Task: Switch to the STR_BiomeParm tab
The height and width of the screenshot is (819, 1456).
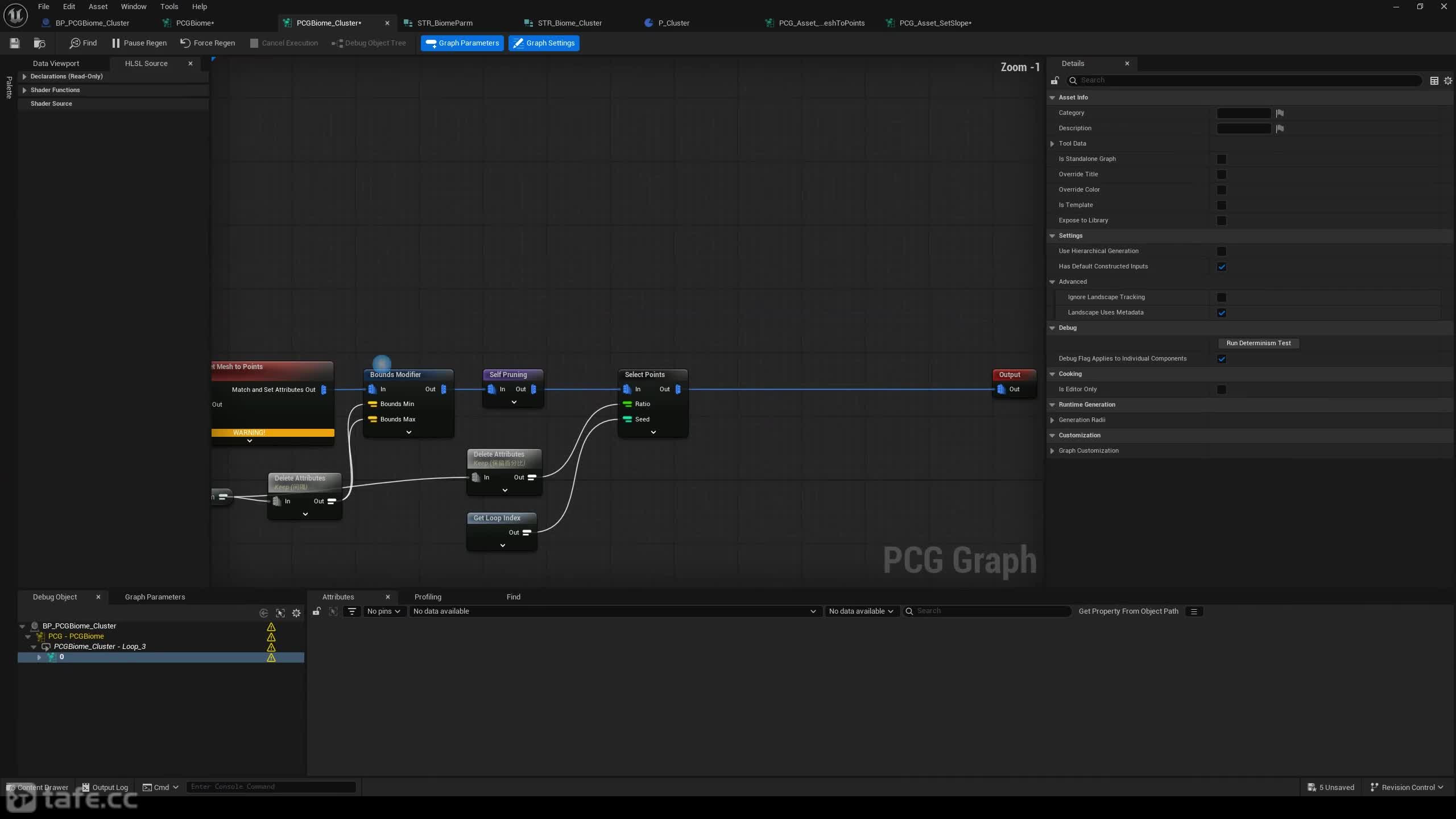Action: [x=445, y=23]
